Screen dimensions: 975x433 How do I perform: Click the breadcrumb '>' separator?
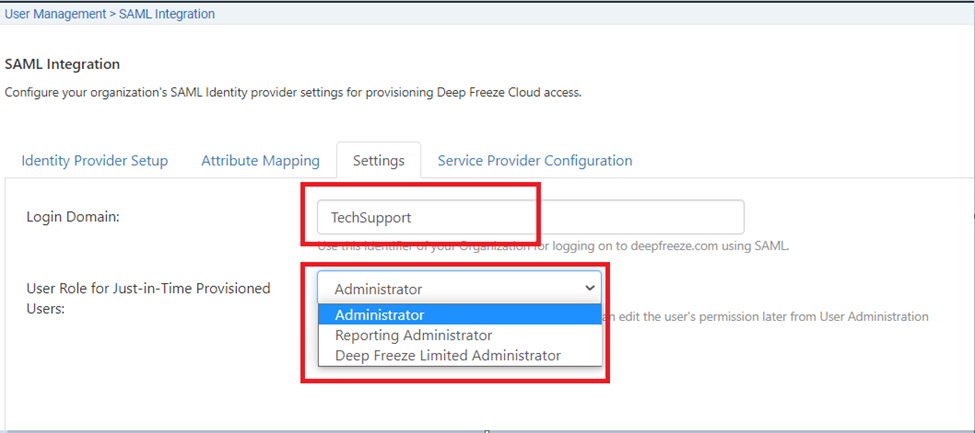112,14
